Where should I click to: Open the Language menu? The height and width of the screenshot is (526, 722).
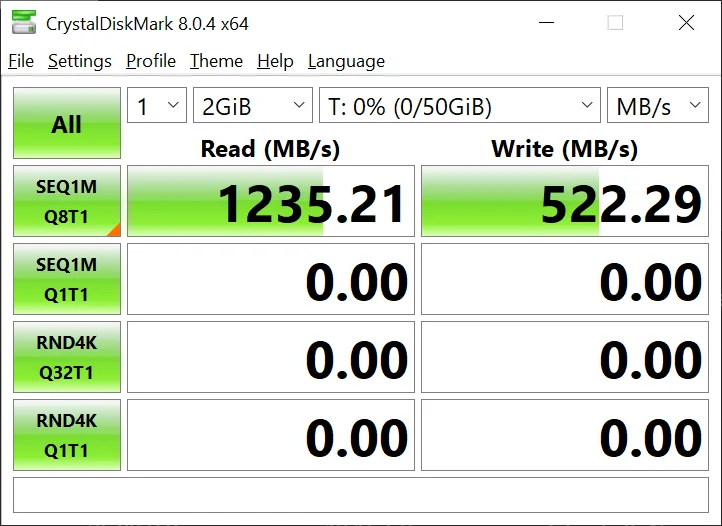pyautogui.click(x=346, y=61)
